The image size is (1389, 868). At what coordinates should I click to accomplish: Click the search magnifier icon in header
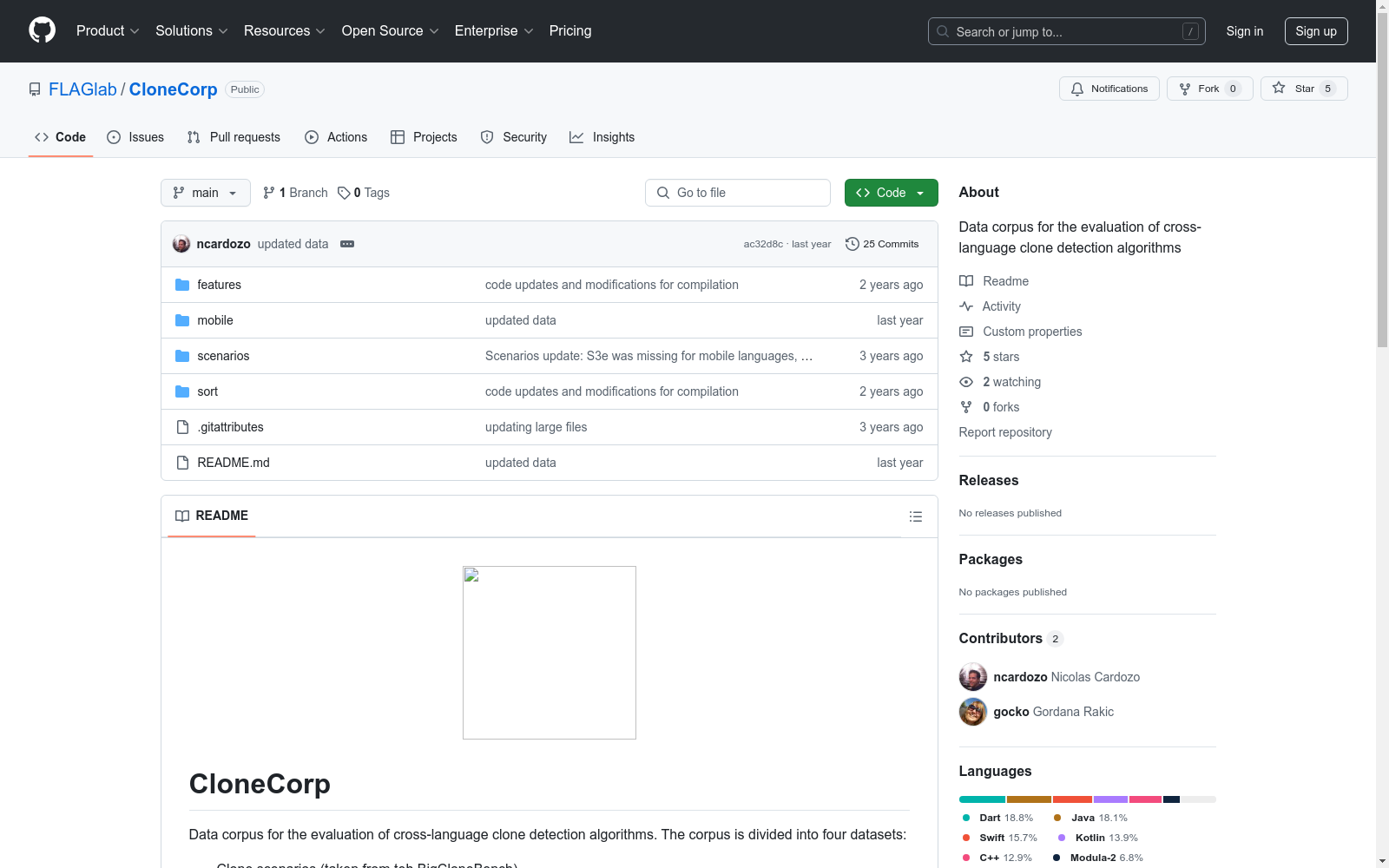click(x=943, y=31)
